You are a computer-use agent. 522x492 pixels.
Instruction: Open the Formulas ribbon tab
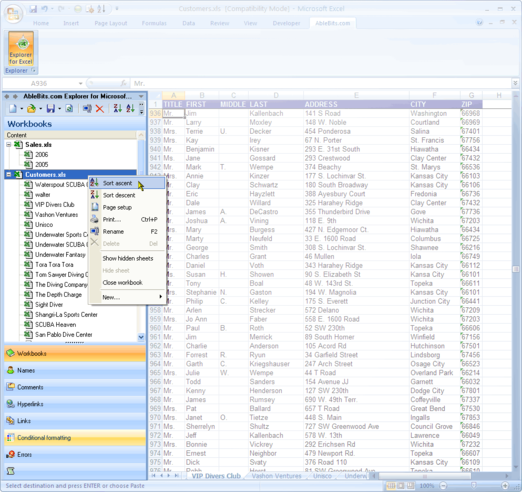coord(154,23)
